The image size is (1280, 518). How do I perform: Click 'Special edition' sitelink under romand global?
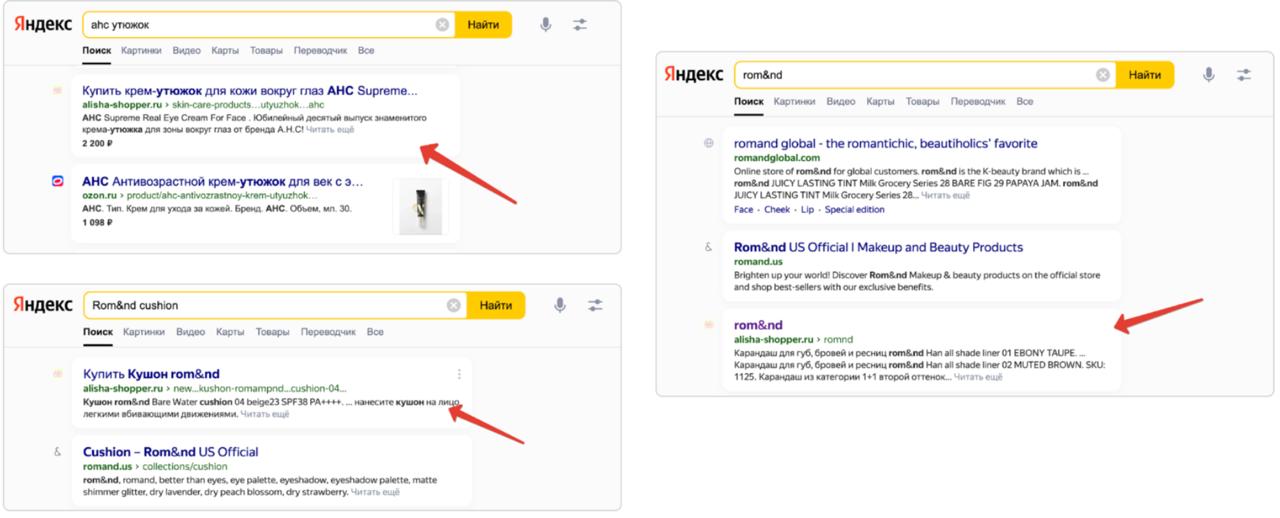click(854, 210)
